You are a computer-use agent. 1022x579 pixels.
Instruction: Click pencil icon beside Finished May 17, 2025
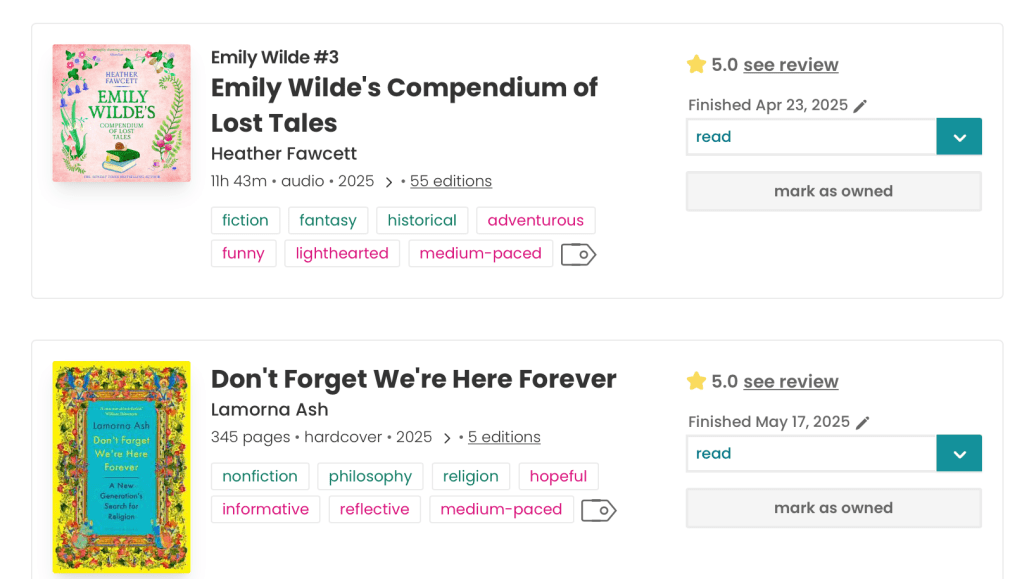coord(862,423)
